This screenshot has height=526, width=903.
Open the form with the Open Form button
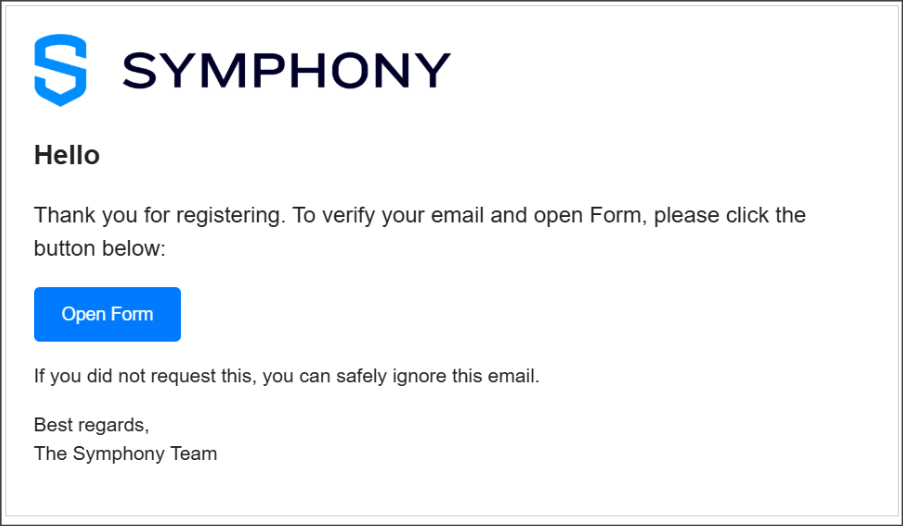pyautogui.click(x=107, y=314)
